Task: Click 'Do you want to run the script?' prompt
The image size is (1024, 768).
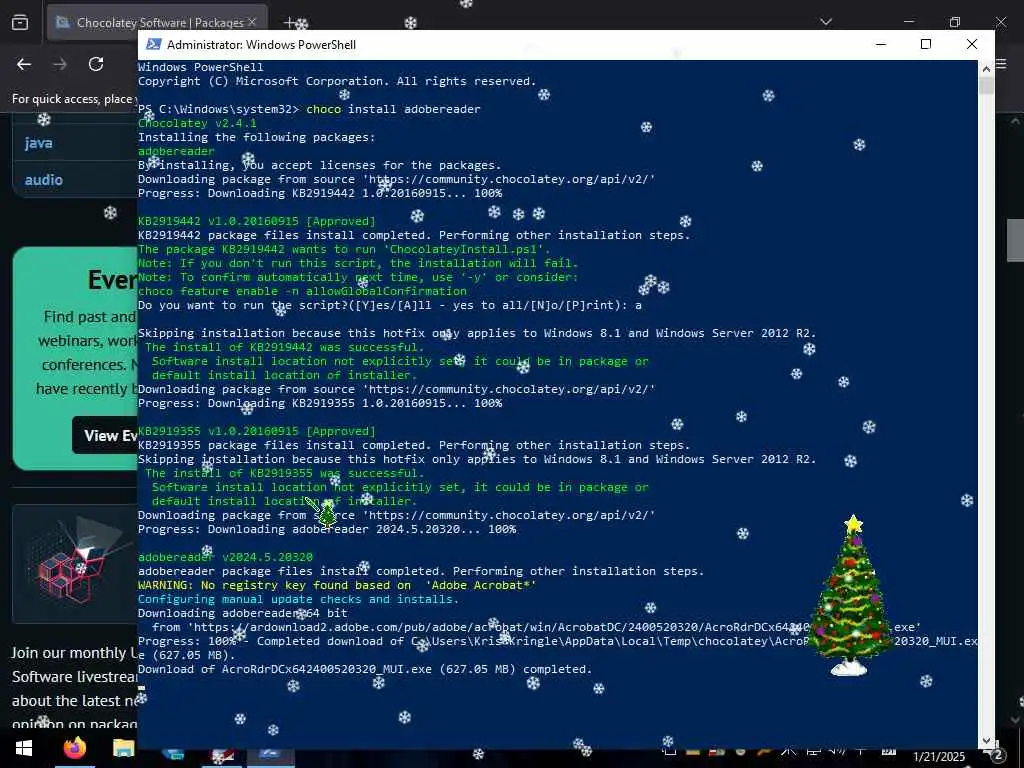Action: pyautogui.click(x=390, y=305)
